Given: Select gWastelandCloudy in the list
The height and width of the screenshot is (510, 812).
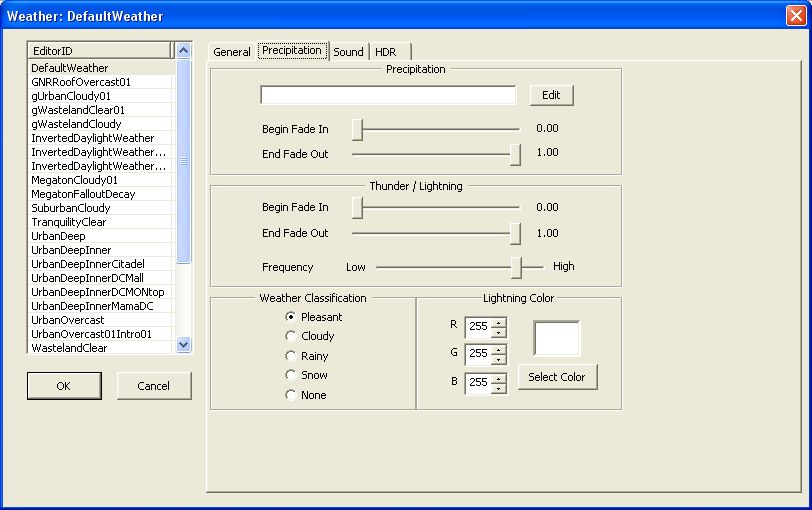Looking at the screenshot, I should point(100,124).
